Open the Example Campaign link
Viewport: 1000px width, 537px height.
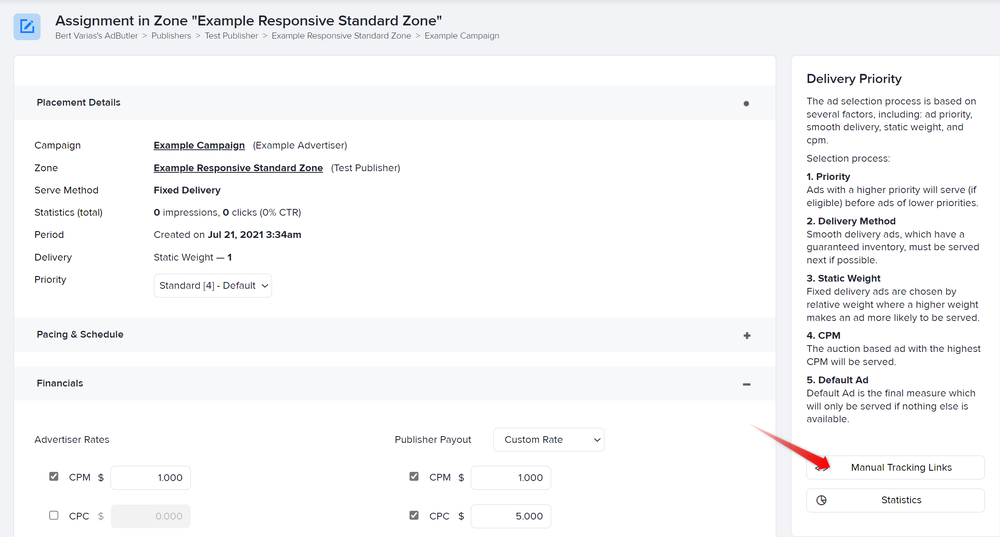coord(199,145)
